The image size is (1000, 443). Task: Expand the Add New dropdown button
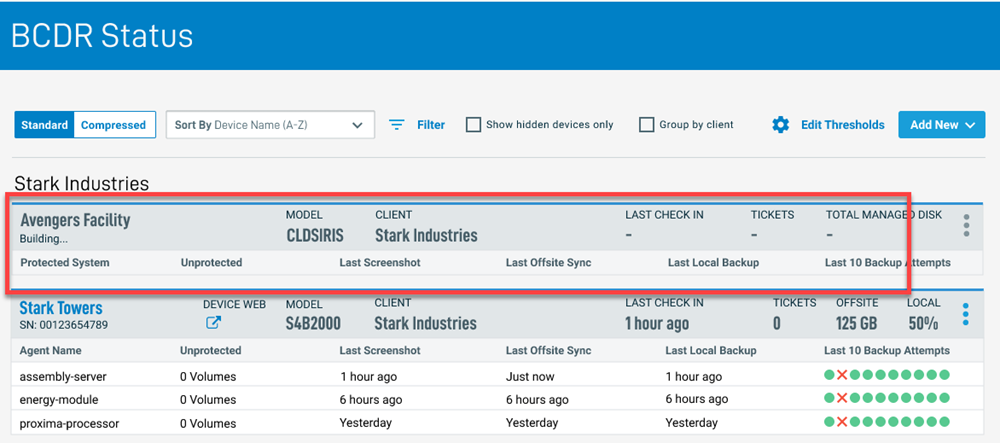point(941,125)
